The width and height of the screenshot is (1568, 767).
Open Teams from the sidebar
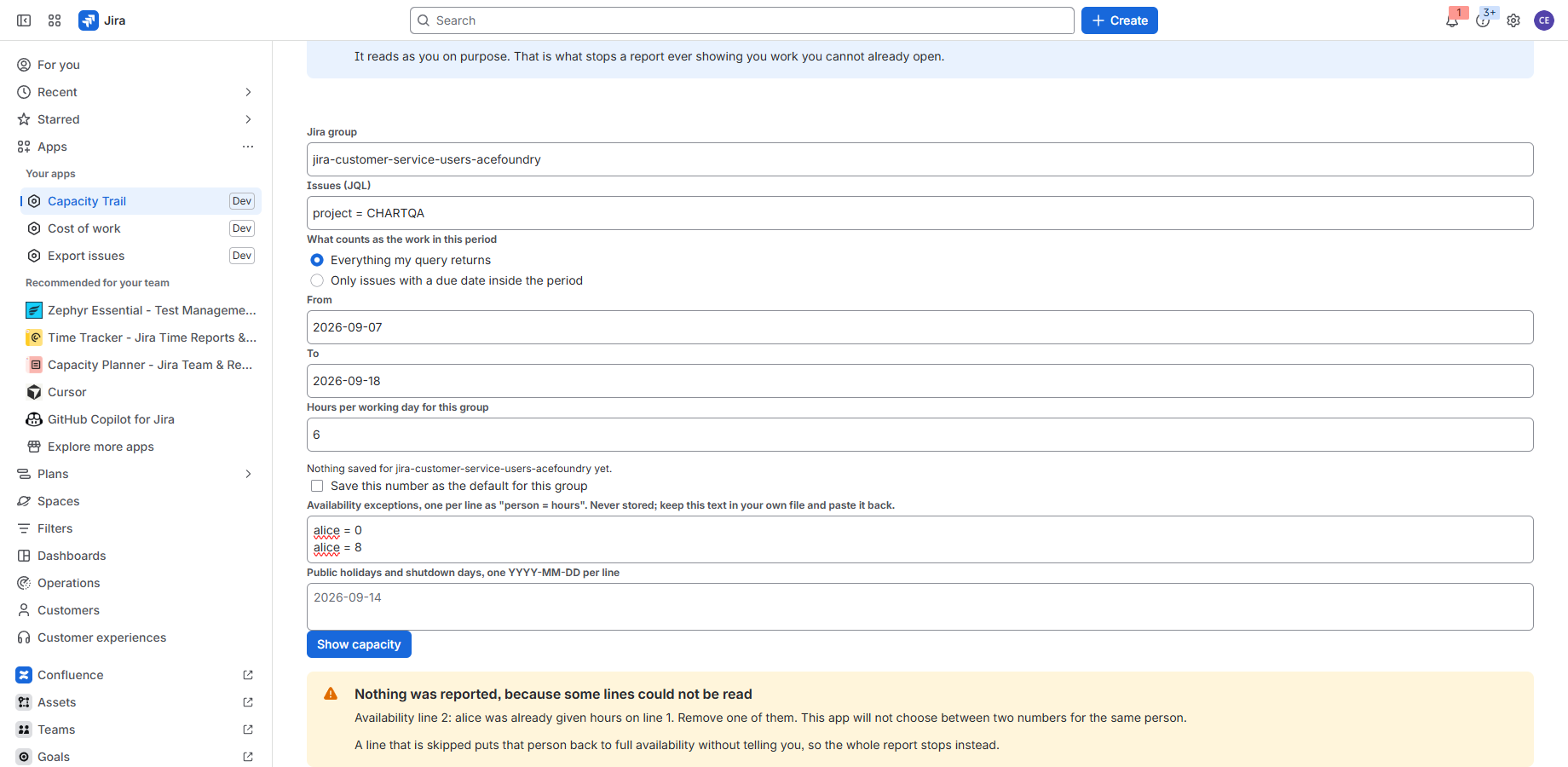tap(135, 730)
